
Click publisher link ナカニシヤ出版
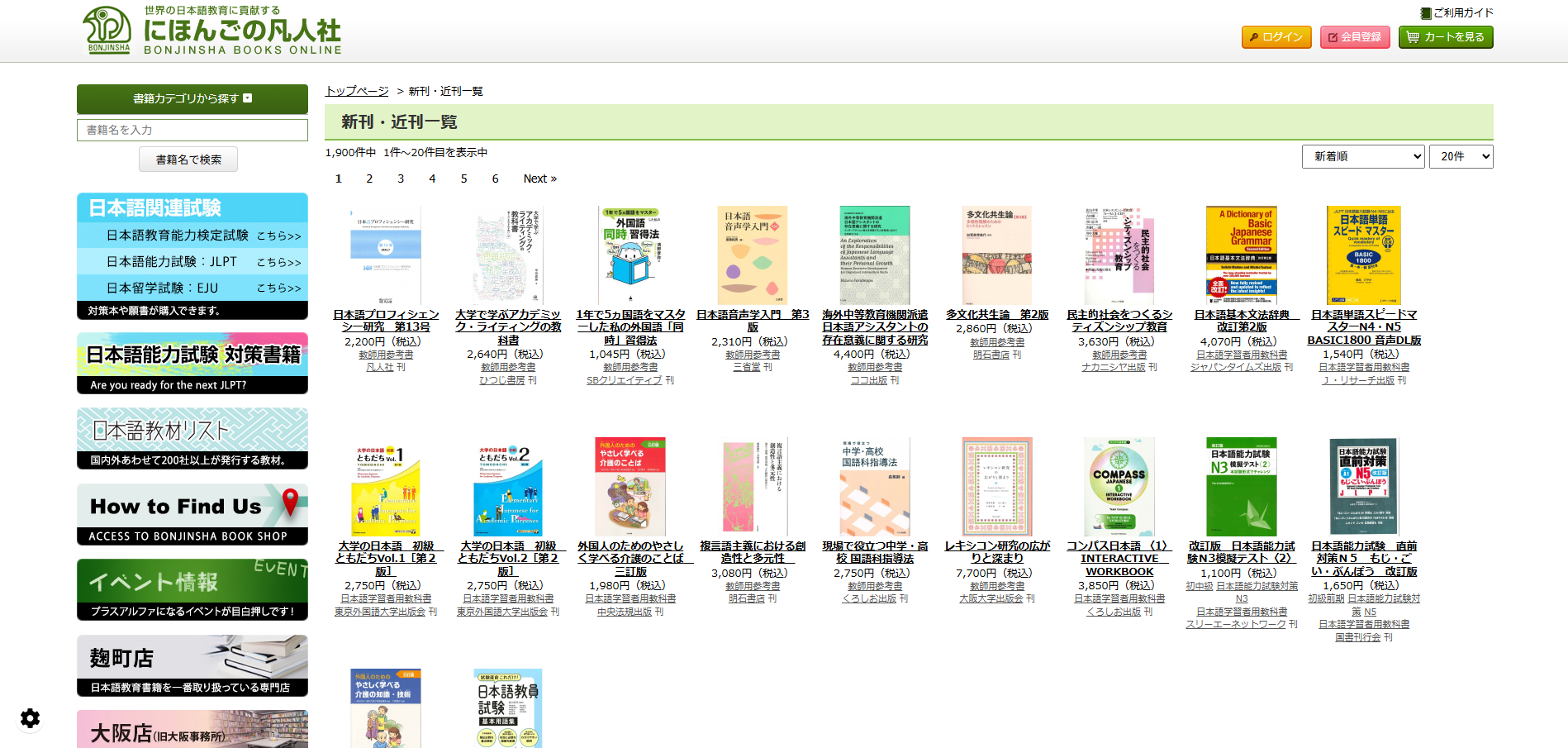1114,367
